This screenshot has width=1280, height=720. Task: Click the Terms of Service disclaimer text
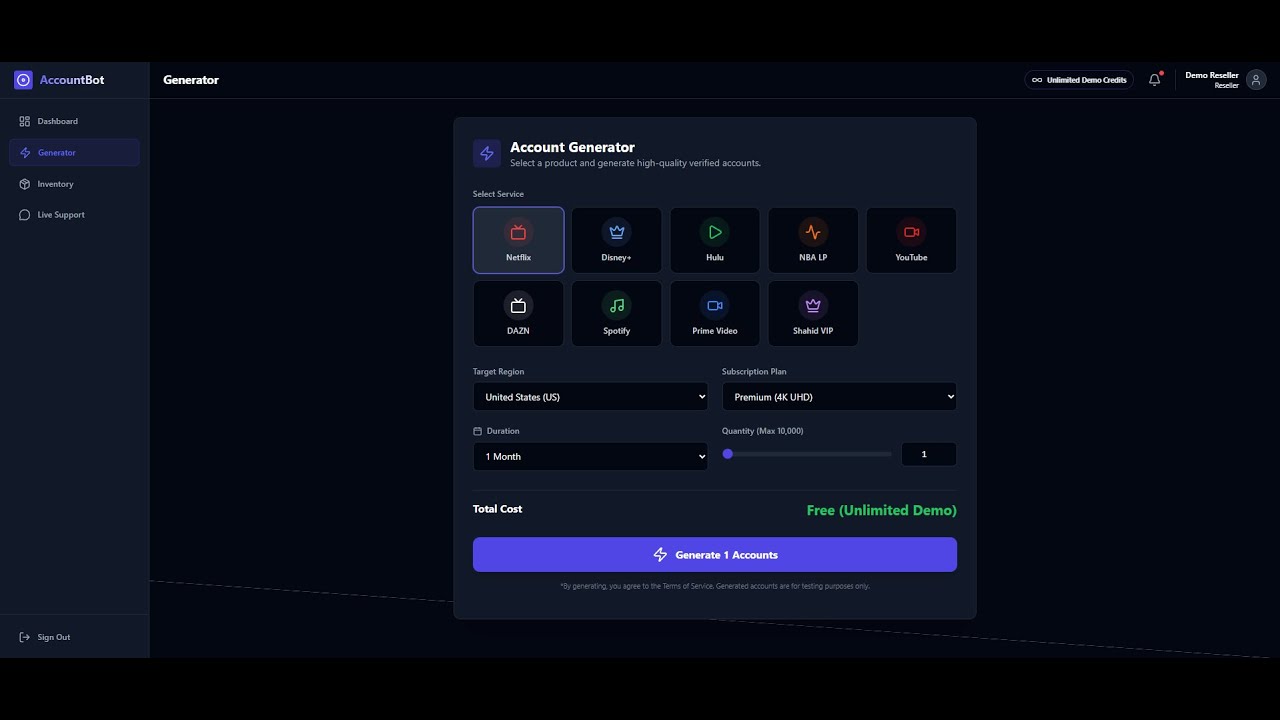(x=715, y=586)
